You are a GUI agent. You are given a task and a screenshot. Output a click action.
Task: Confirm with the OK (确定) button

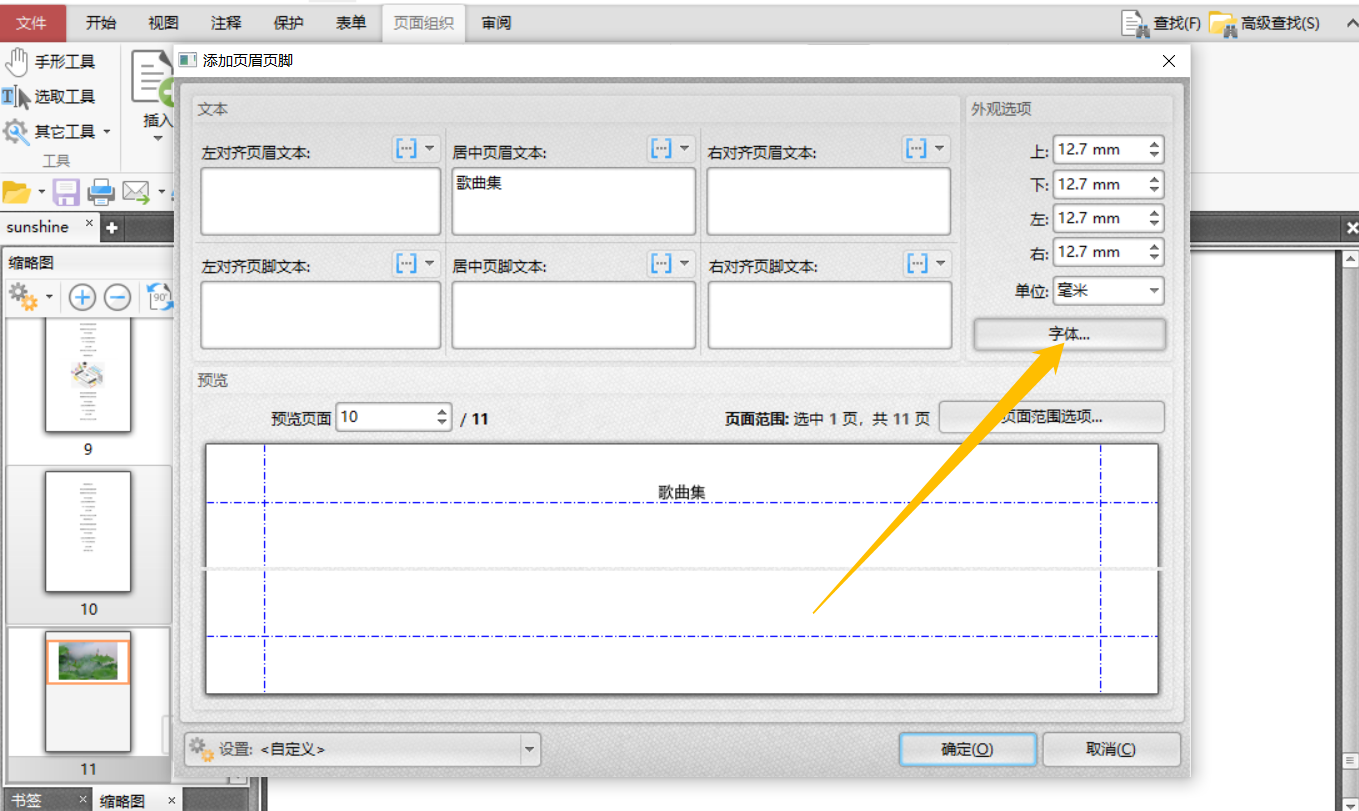(x=967, y=749)
